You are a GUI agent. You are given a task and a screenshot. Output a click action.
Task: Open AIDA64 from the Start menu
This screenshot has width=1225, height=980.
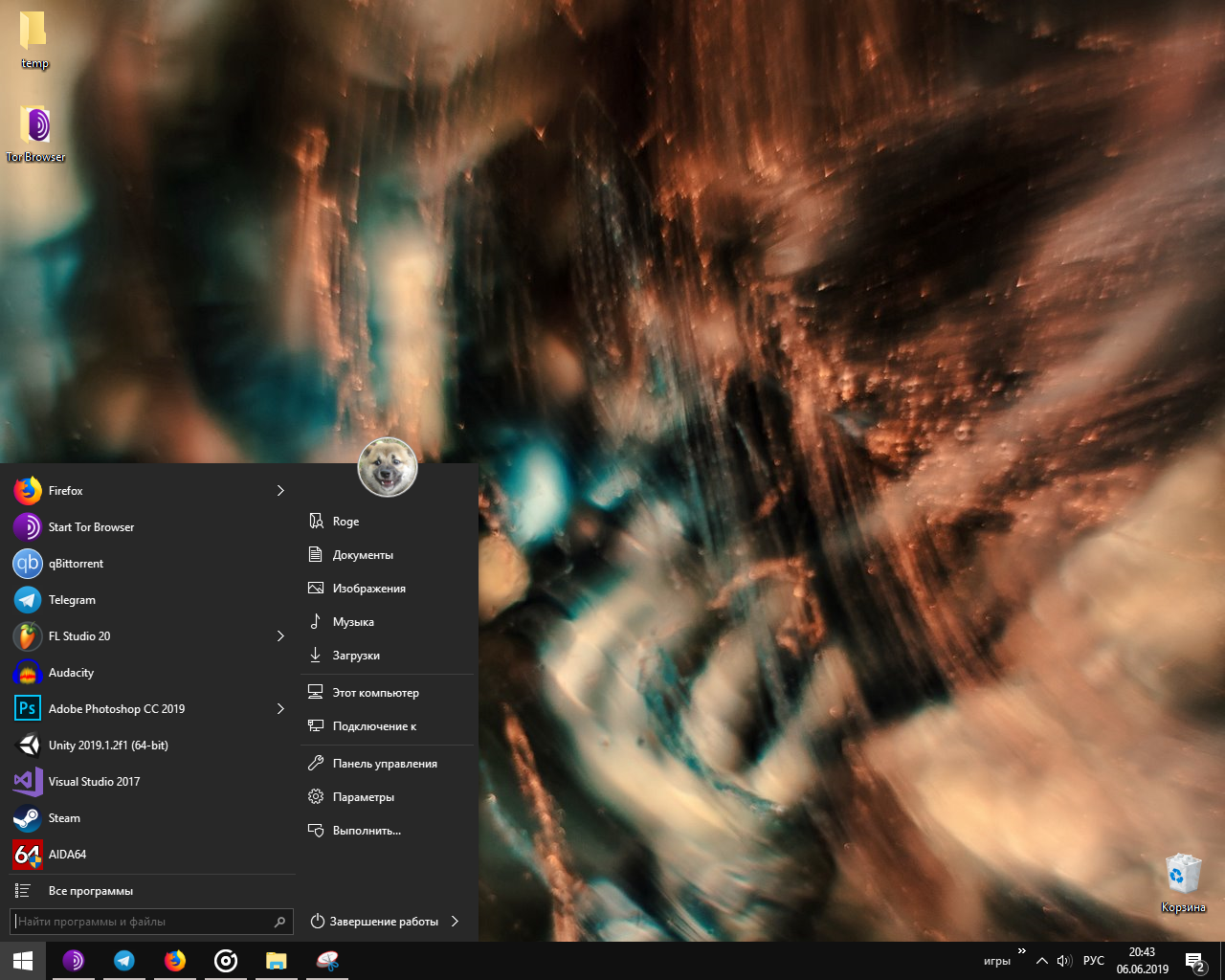point(67,855)
